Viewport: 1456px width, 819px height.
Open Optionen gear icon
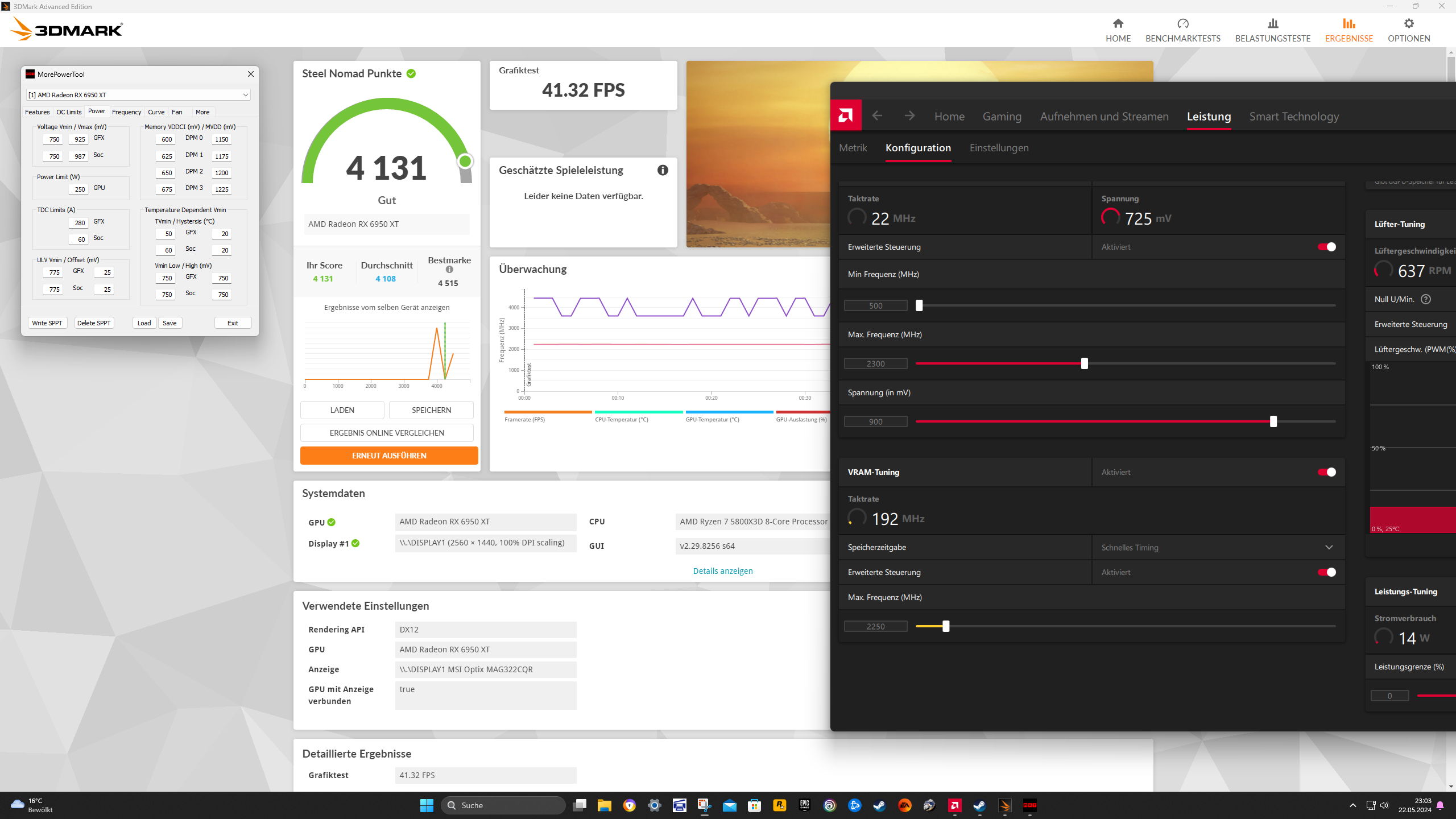coord(1408,24)
